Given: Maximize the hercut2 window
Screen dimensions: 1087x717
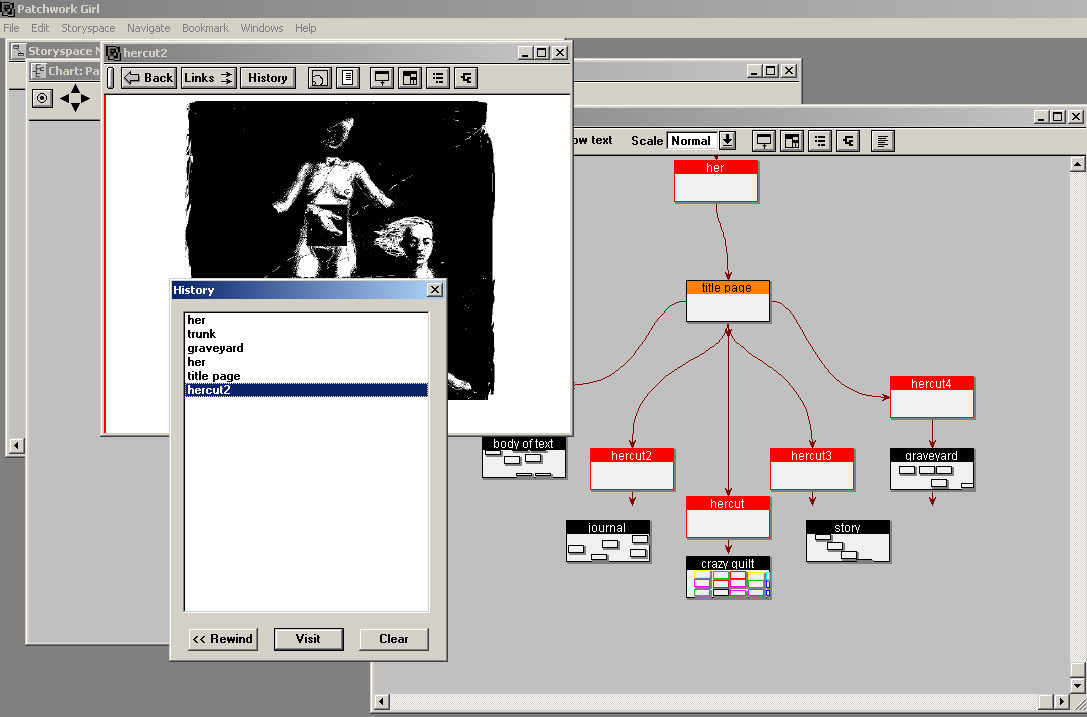Looking at the screenshot, I should 542,53.
